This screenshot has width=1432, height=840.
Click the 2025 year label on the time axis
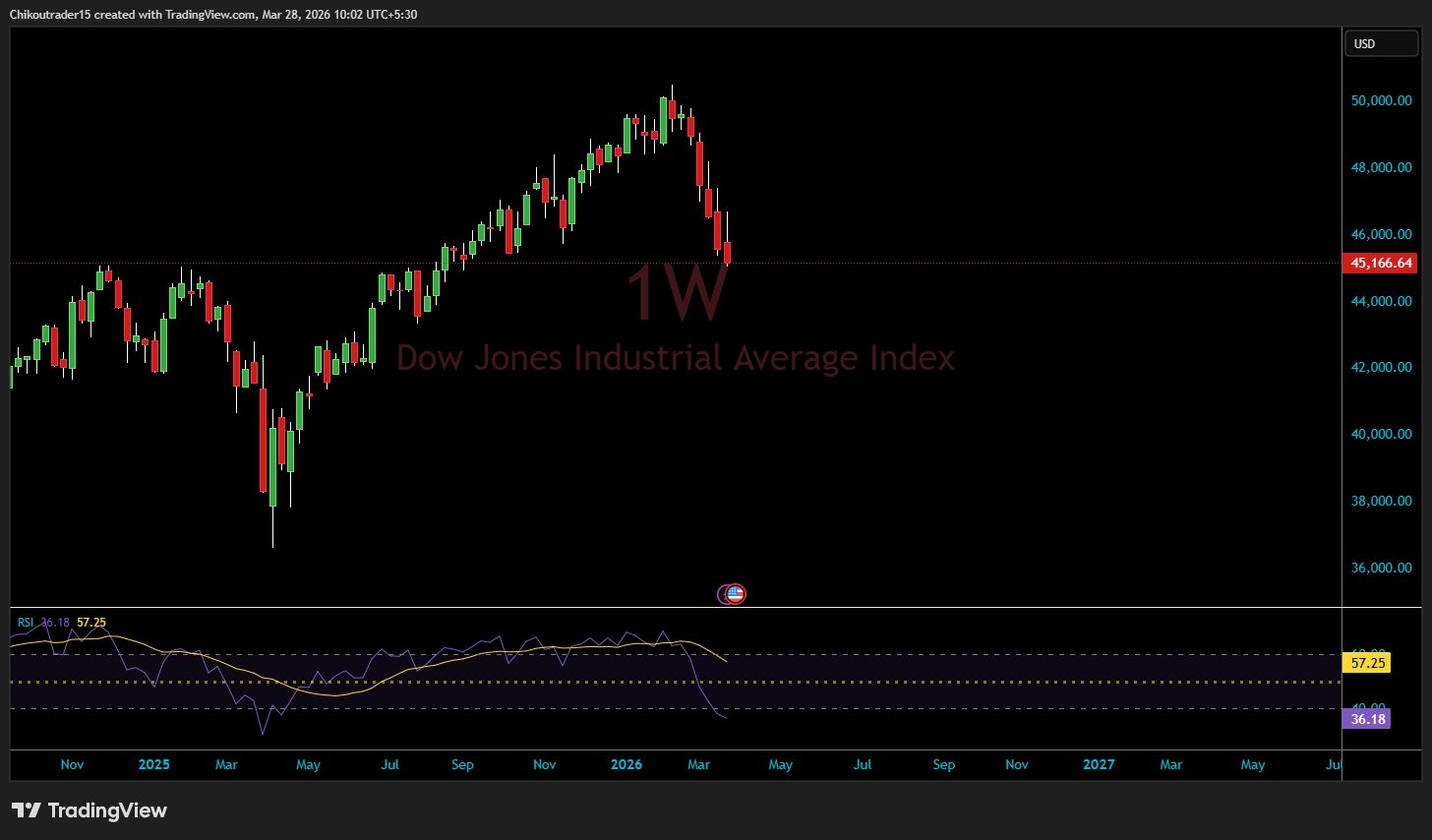tap(154, 764)
